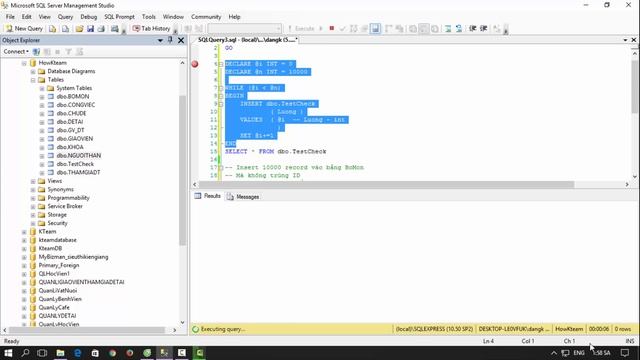This screenshot has width=640, height=360.
Task: Click the Connect Object Explorer icon beside Connect
Action: click(36, 52)
